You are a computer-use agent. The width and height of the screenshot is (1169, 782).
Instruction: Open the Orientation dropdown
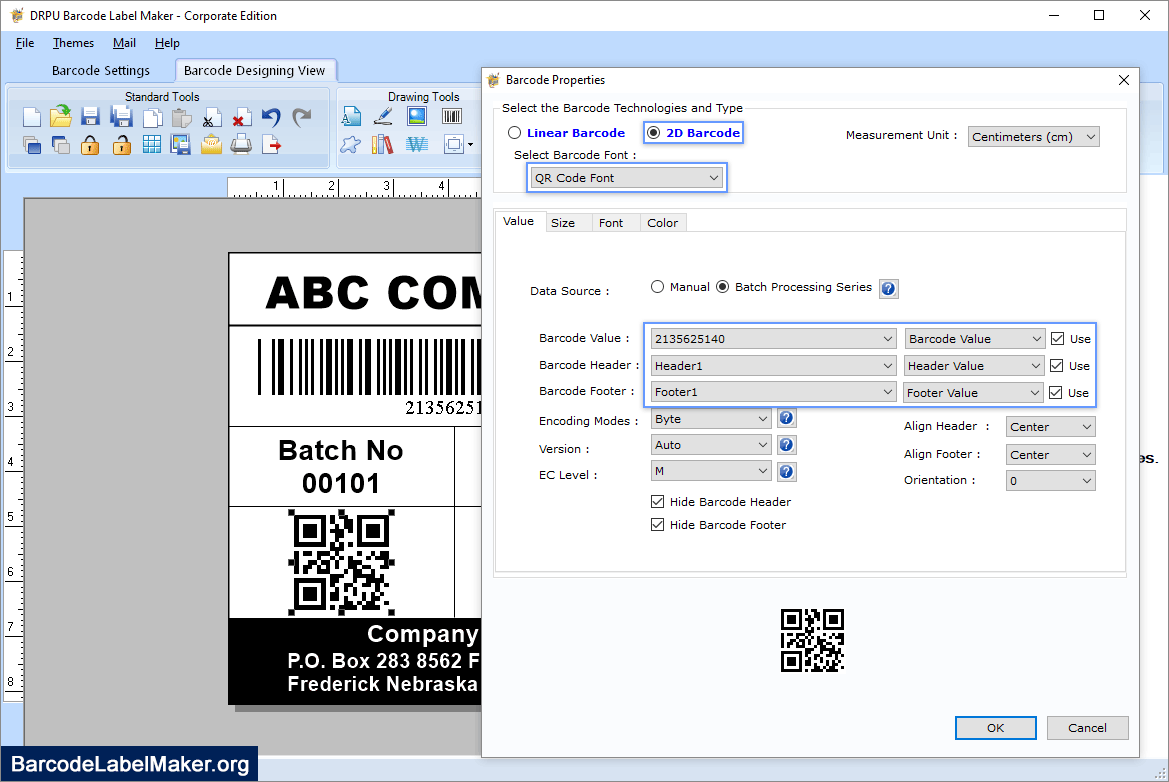1050,481
